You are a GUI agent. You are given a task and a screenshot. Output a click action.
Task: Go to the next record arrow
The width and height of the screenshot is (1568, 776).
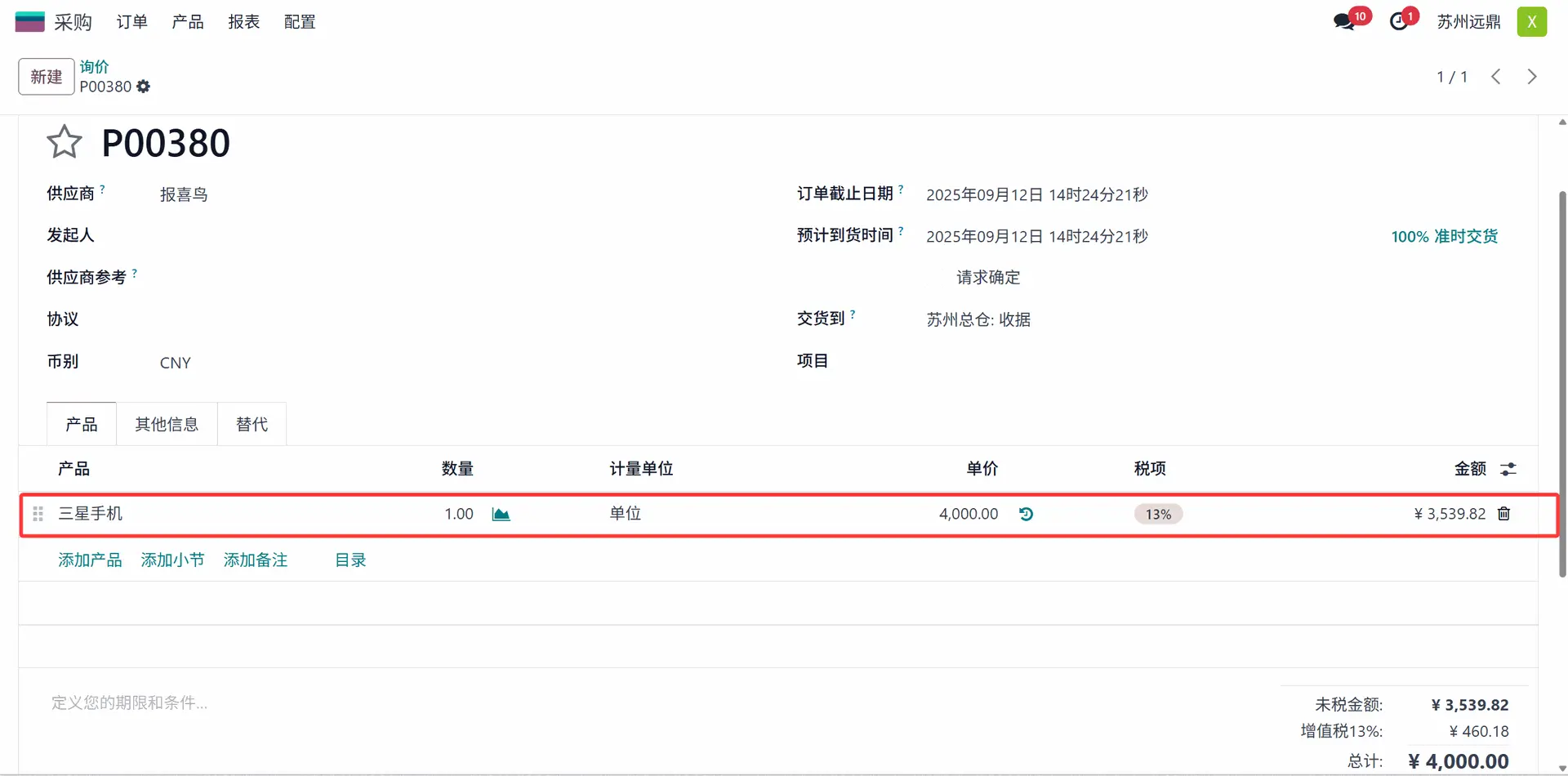coord(1531,77)
